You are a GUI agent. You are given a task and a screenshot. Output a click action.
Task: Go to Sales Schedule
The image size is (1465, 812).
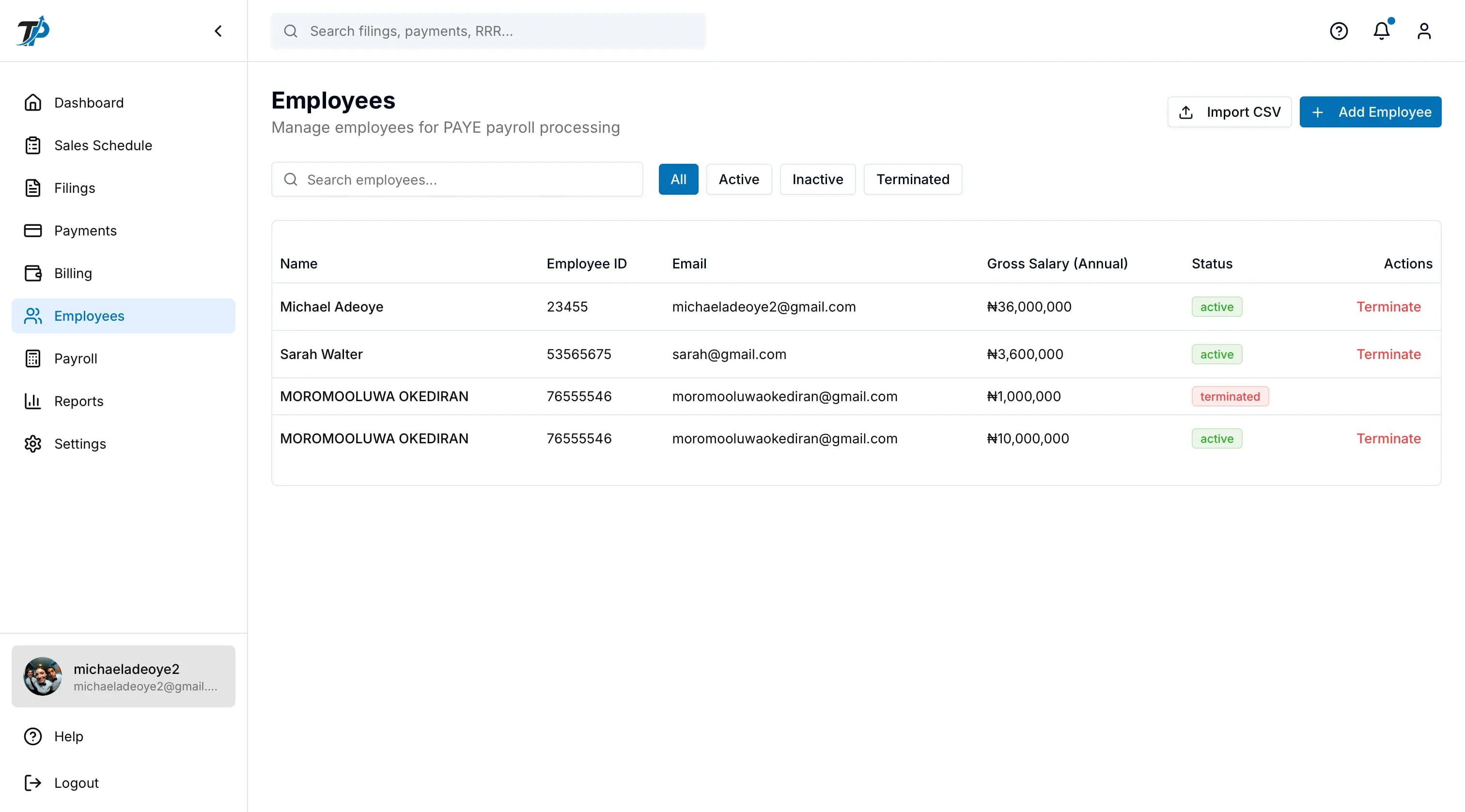pyautogui.click(x=124, y=145)
